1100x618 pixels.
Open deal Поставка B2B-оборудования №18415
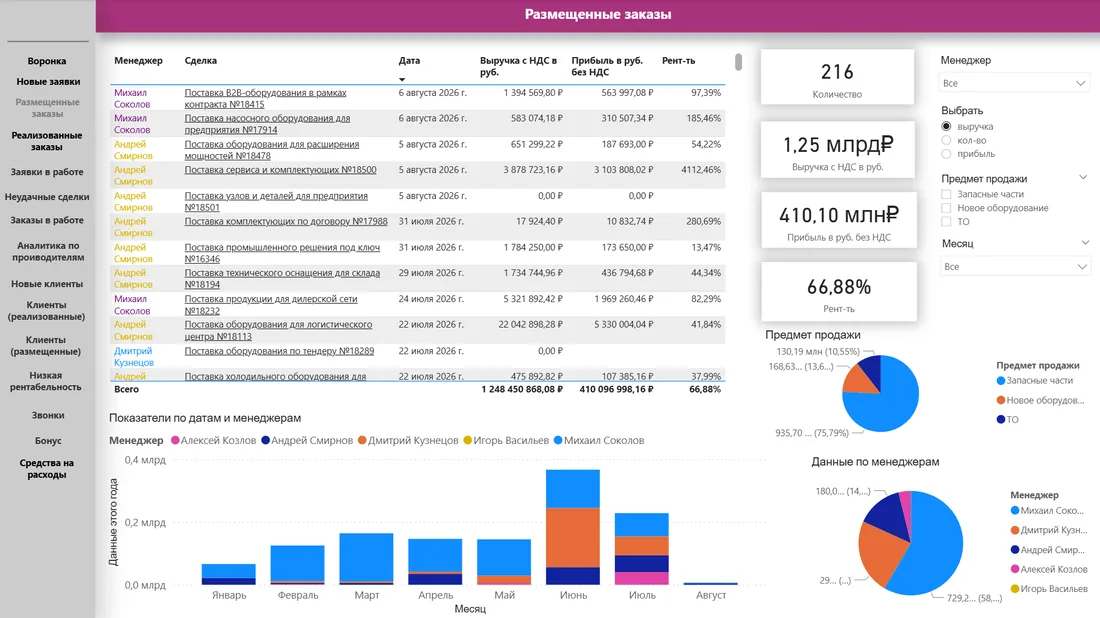[265, 98]
